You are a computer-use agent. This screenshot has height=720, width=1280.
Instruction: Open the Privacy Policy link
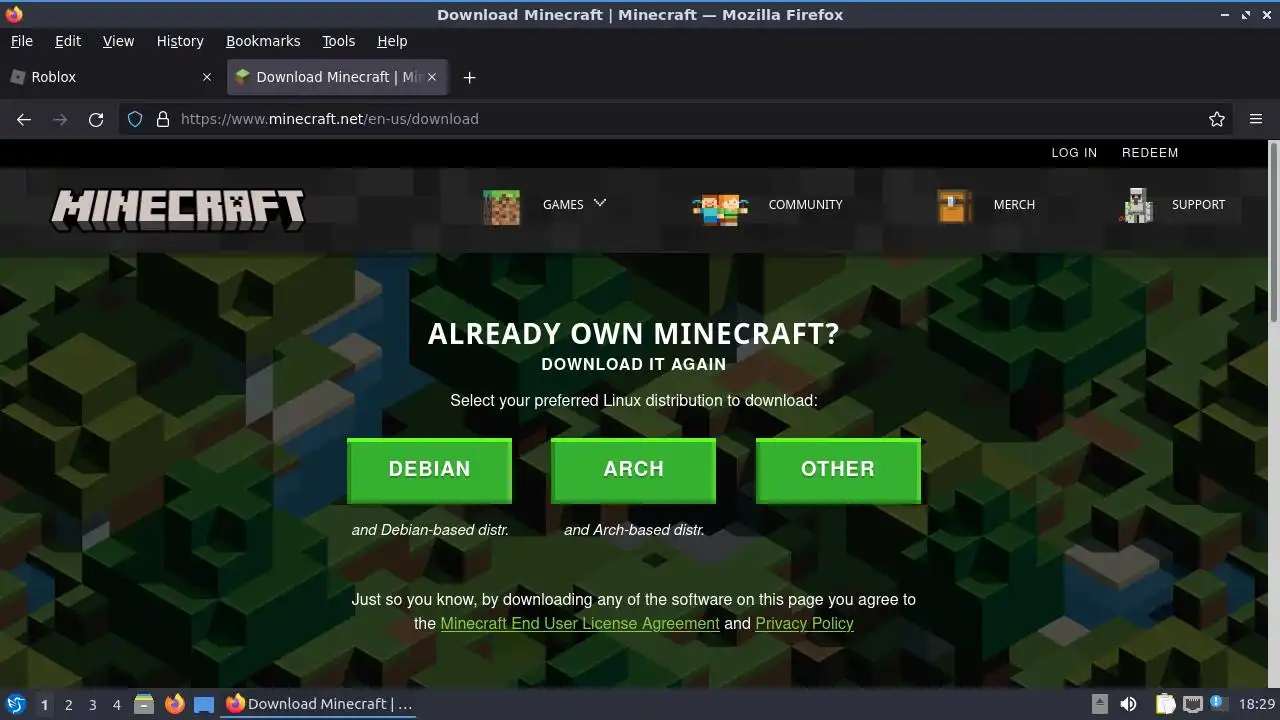click(x=804, y=623)
